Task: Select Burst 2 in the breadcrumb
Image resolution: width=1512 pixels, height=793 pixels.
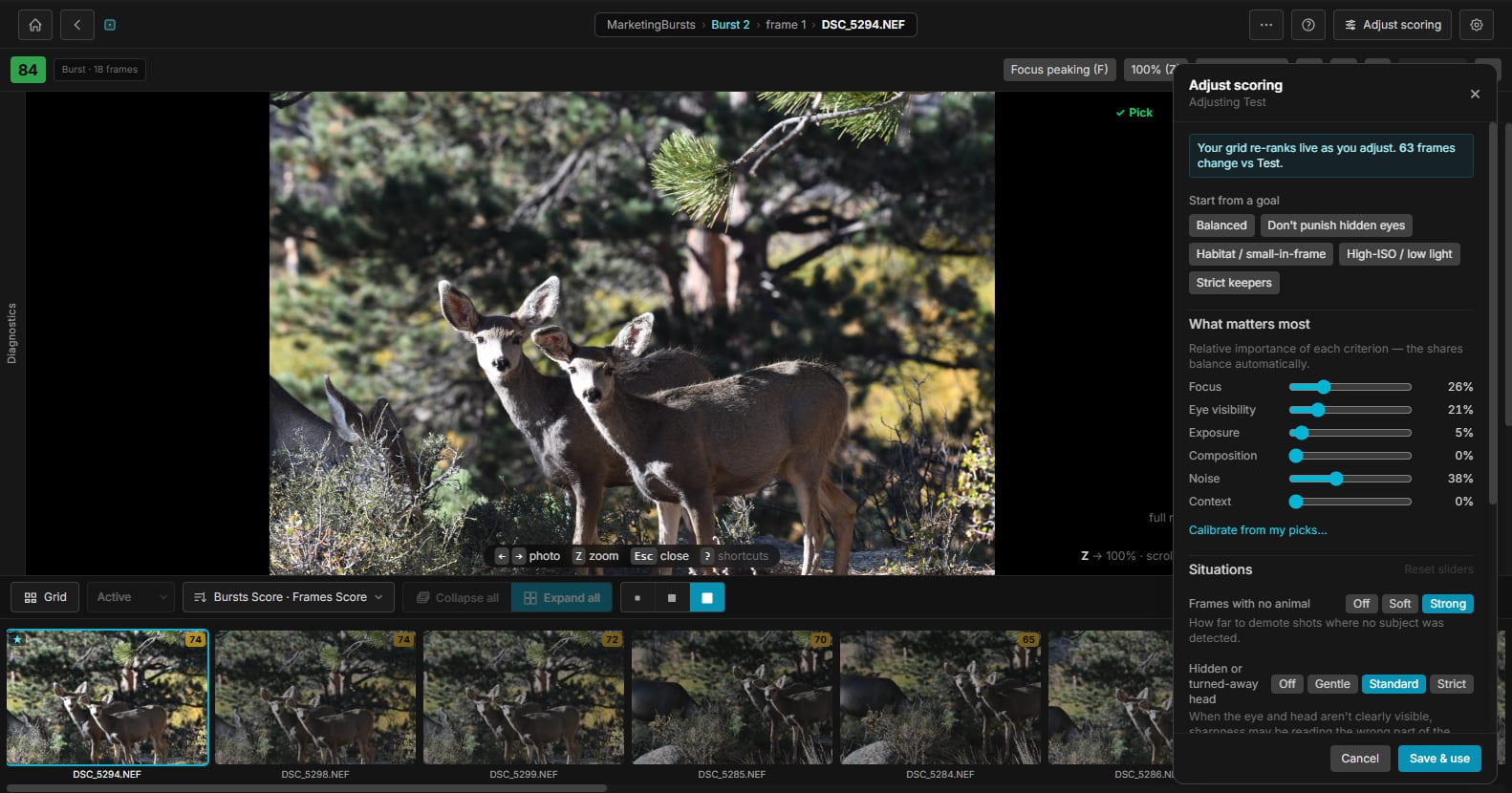Action: pyautogui.click(x=730, y=25)
